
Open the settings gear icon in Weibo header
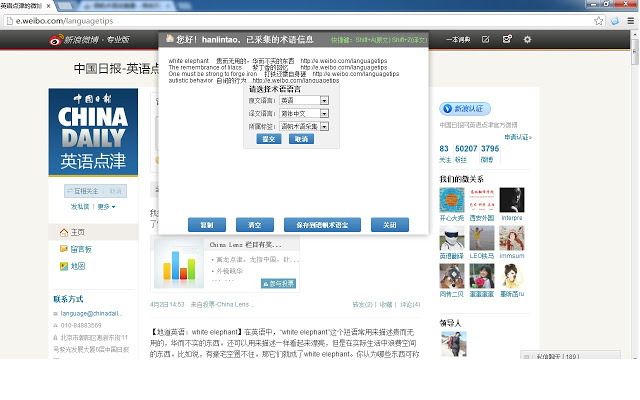click(x=527, y=39)
